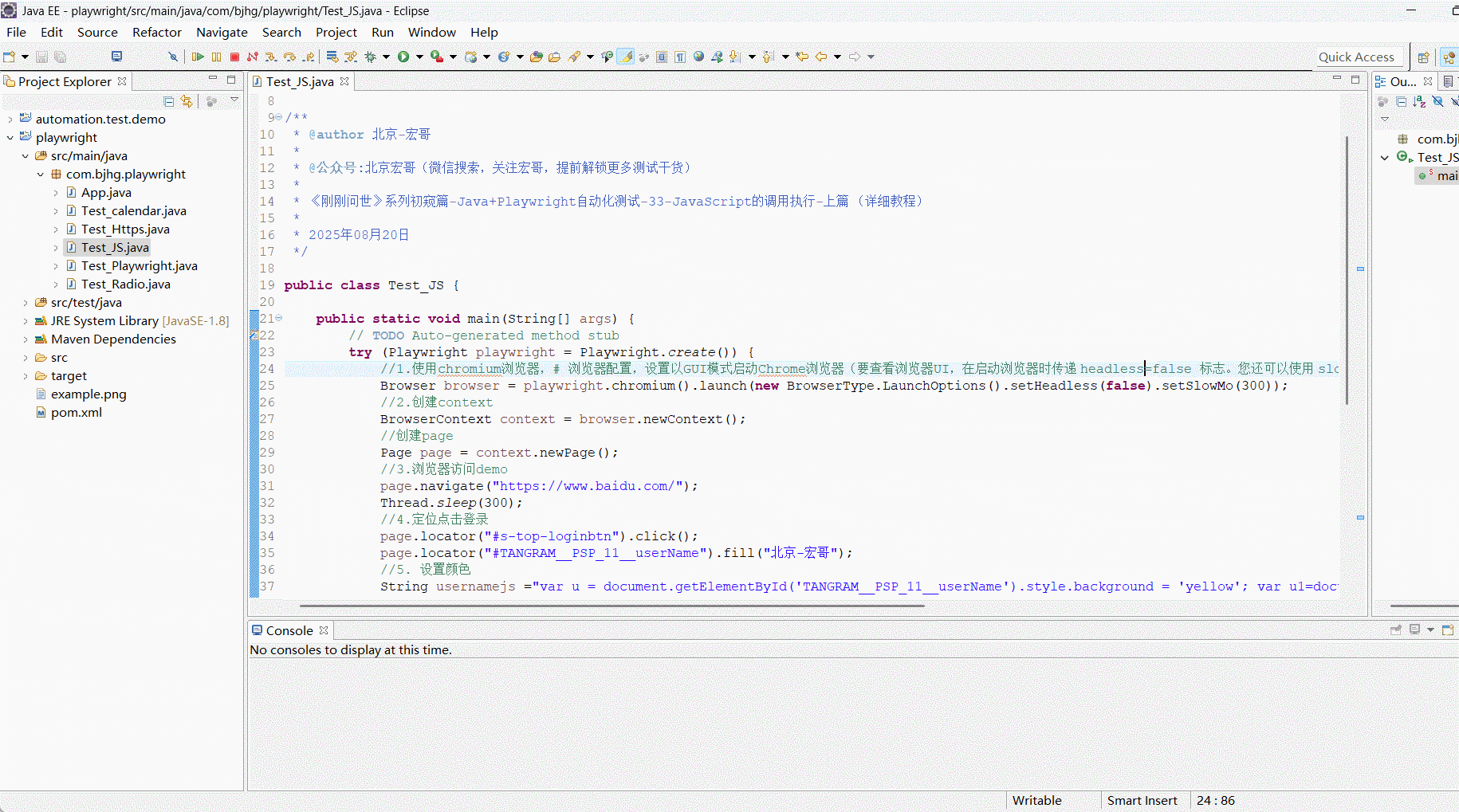This screenshot has width=1459, height=812.
Task: Click the web browser globe icon
Action: (x=698, y=57)
